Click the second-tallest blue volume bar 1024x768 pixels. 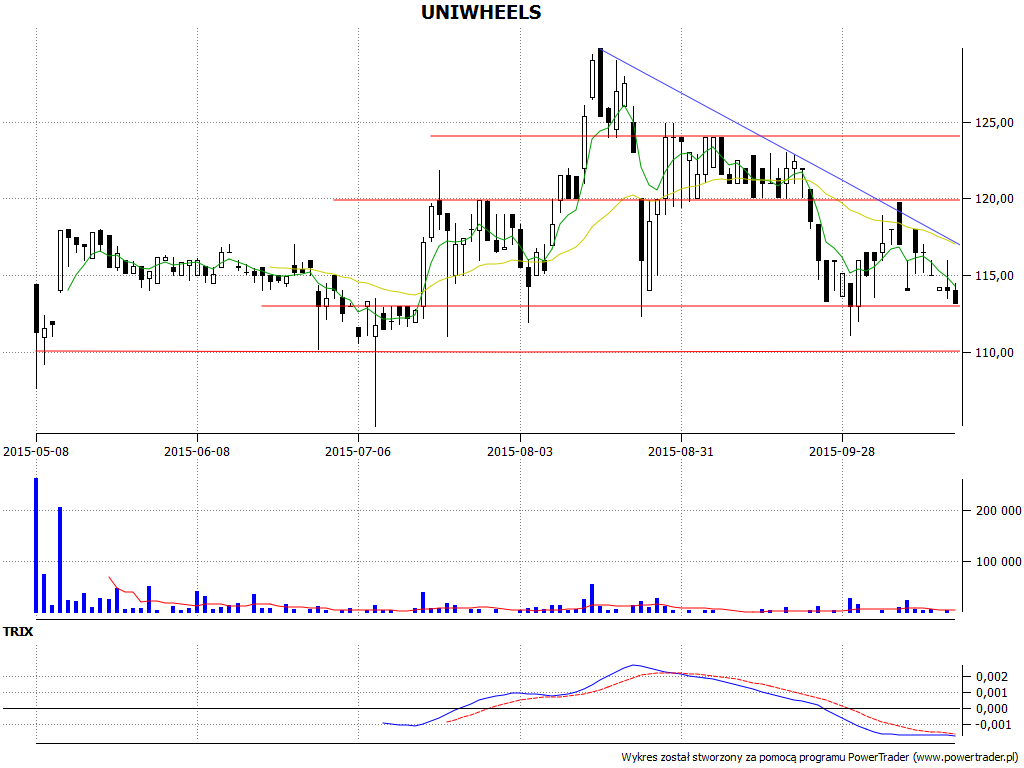point(60,560)
